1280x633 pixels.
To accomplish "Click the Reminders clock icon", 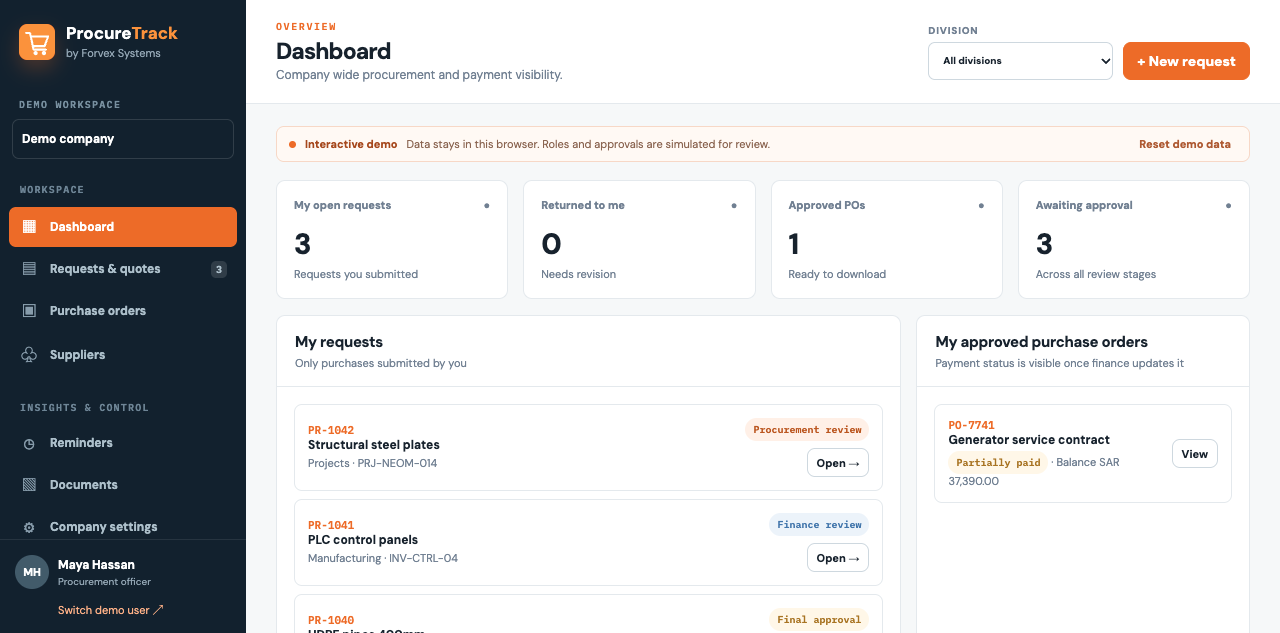I will click(29, 443).
